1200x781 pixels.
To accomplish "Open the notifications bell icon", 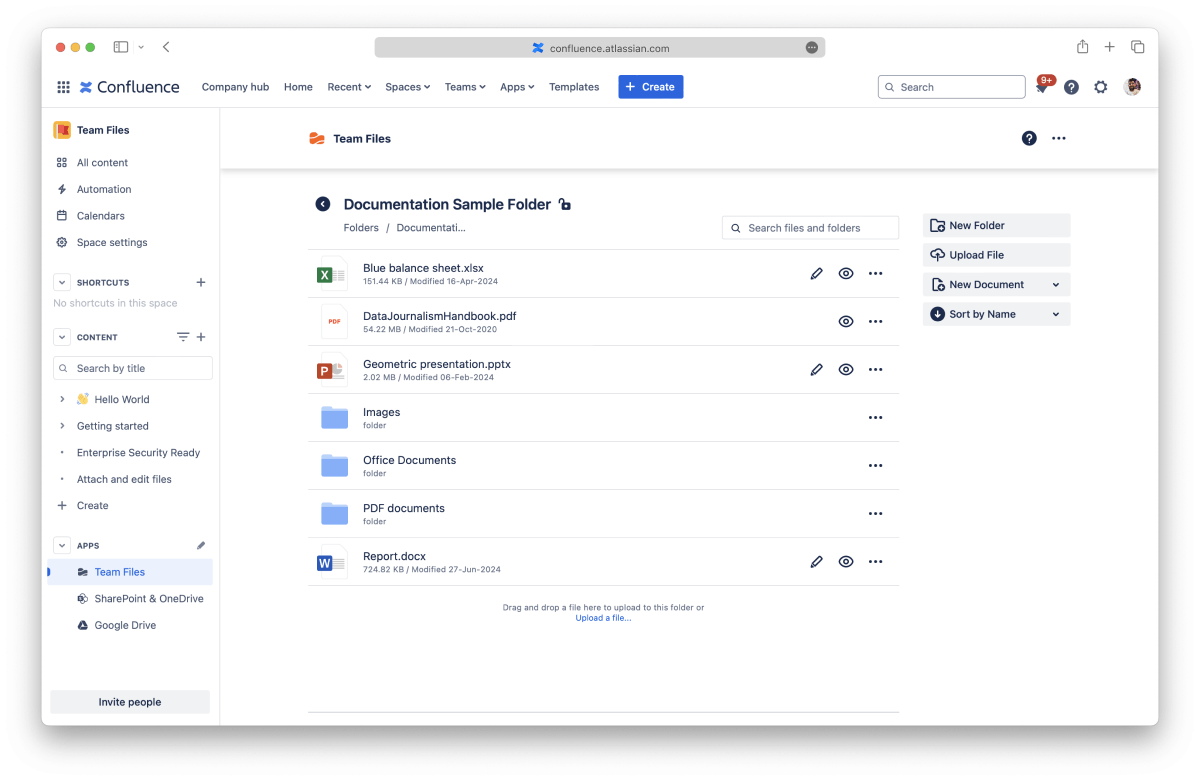I will (x=1041, y=88).
